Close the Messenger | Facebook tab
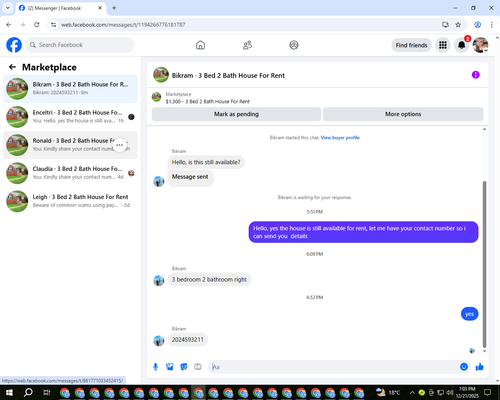Image resolution: width=500 pixels, height=400 pixels. point(100,8)
